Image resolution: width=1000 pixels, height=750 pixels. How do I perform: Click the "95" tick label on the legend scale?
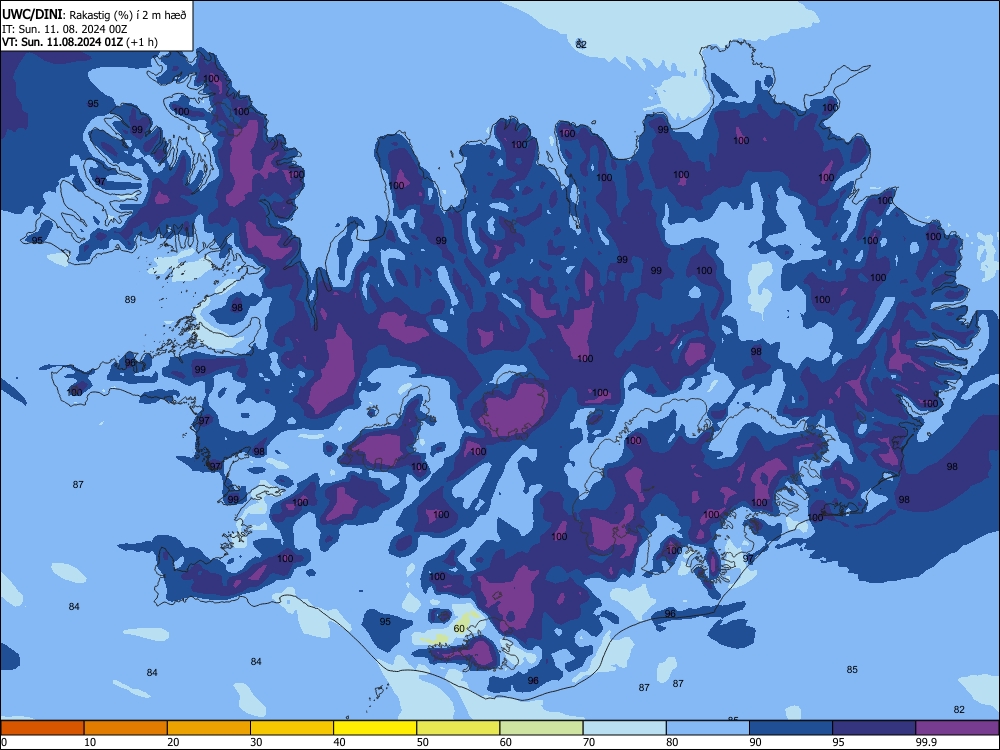(839, 742)
